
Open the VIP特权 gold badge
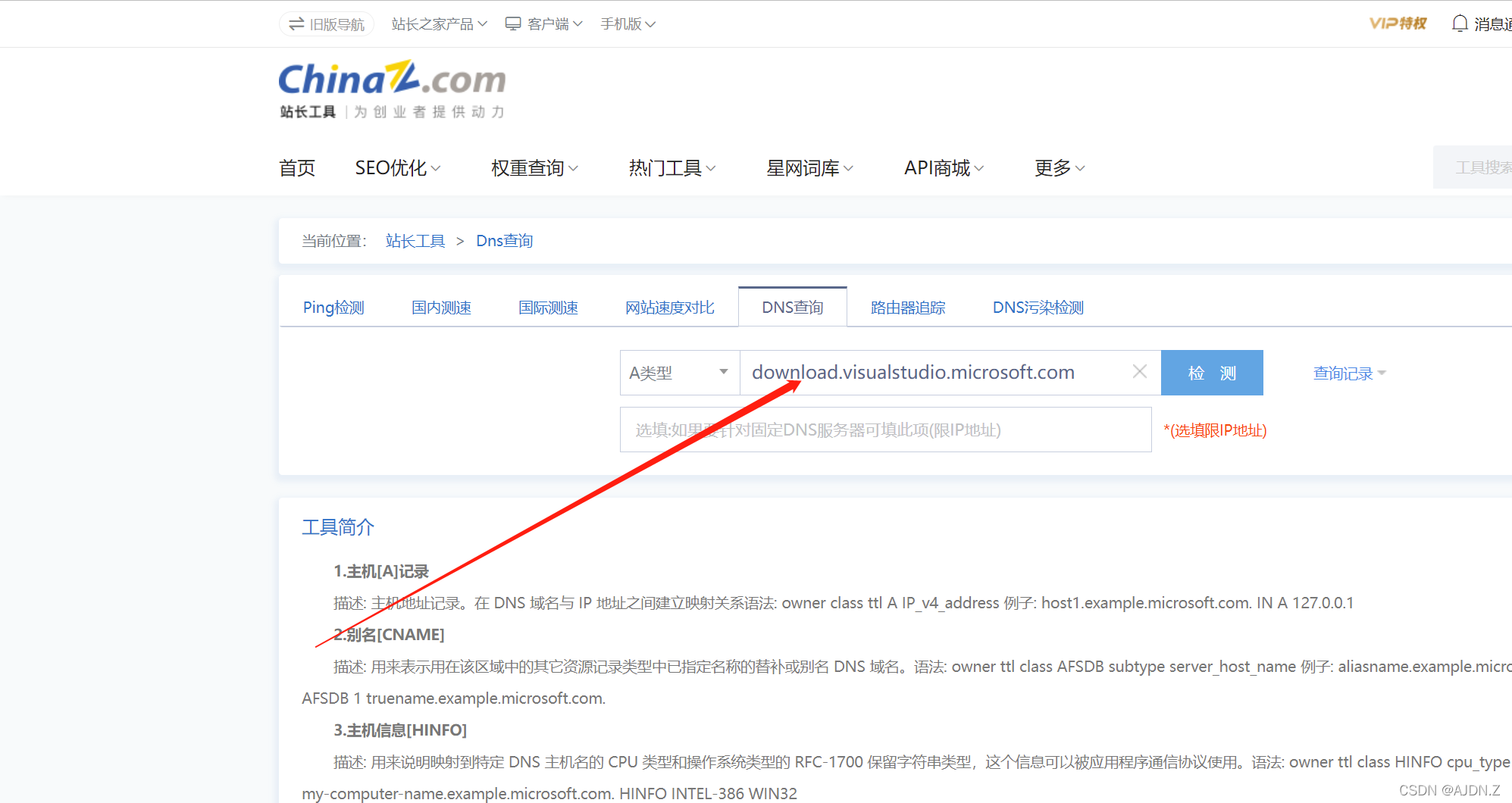1397,23
